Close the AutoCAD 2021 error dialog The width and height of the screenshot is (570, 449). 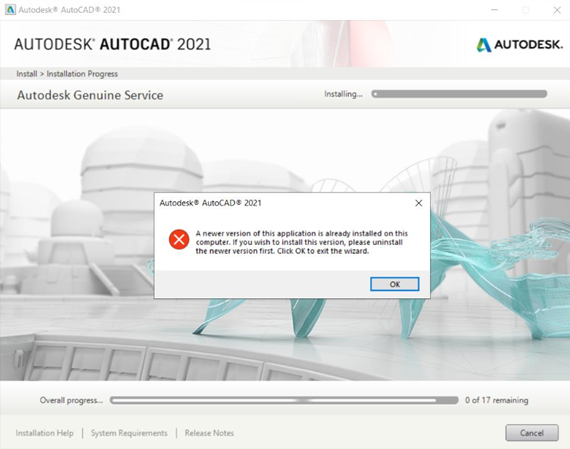pos(419,203)
